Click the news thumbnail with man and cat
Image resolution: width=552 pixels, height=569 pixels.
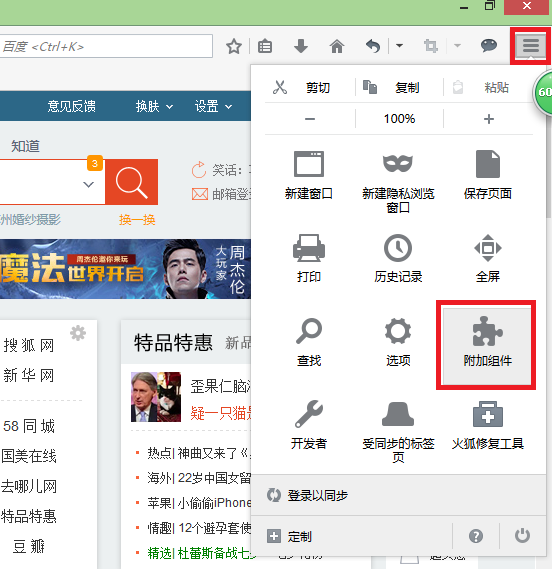pyautogui.click(x=156, y=397)
